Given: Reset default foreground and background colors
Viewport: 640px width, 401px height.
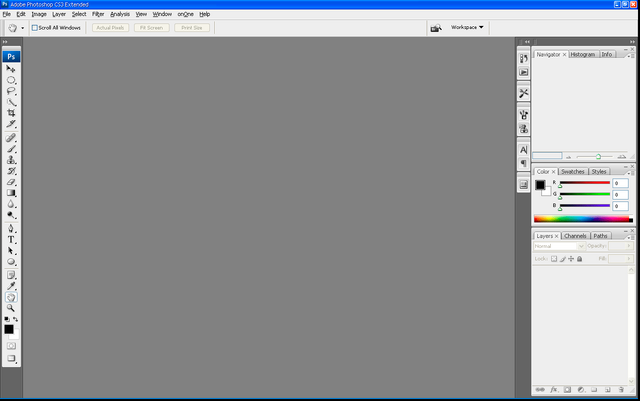Looking at the screenshot, I should point(7,319).
